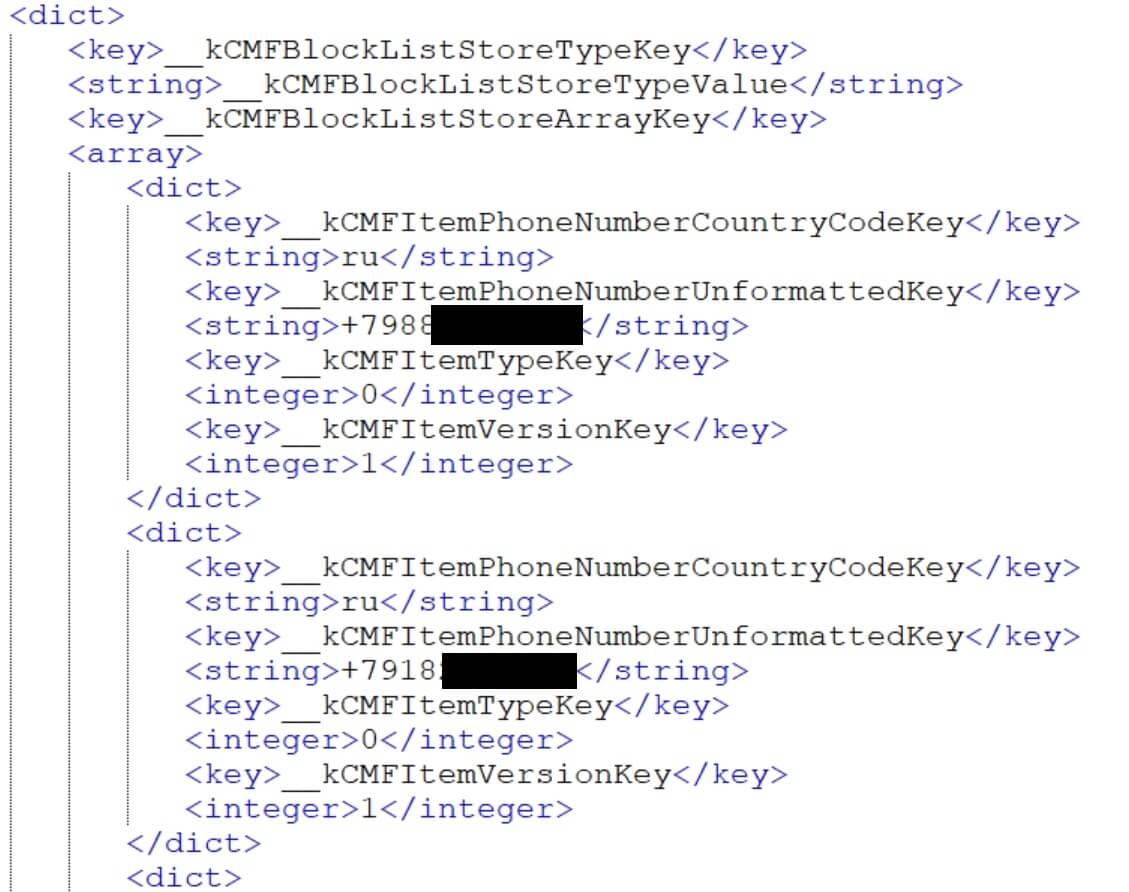Image resolution: width=1129 pixels, height=892 pixels.
Task: Select first kCMFItemPhoneNumberUnformattedKey line
Action: (x=632, y=292)
